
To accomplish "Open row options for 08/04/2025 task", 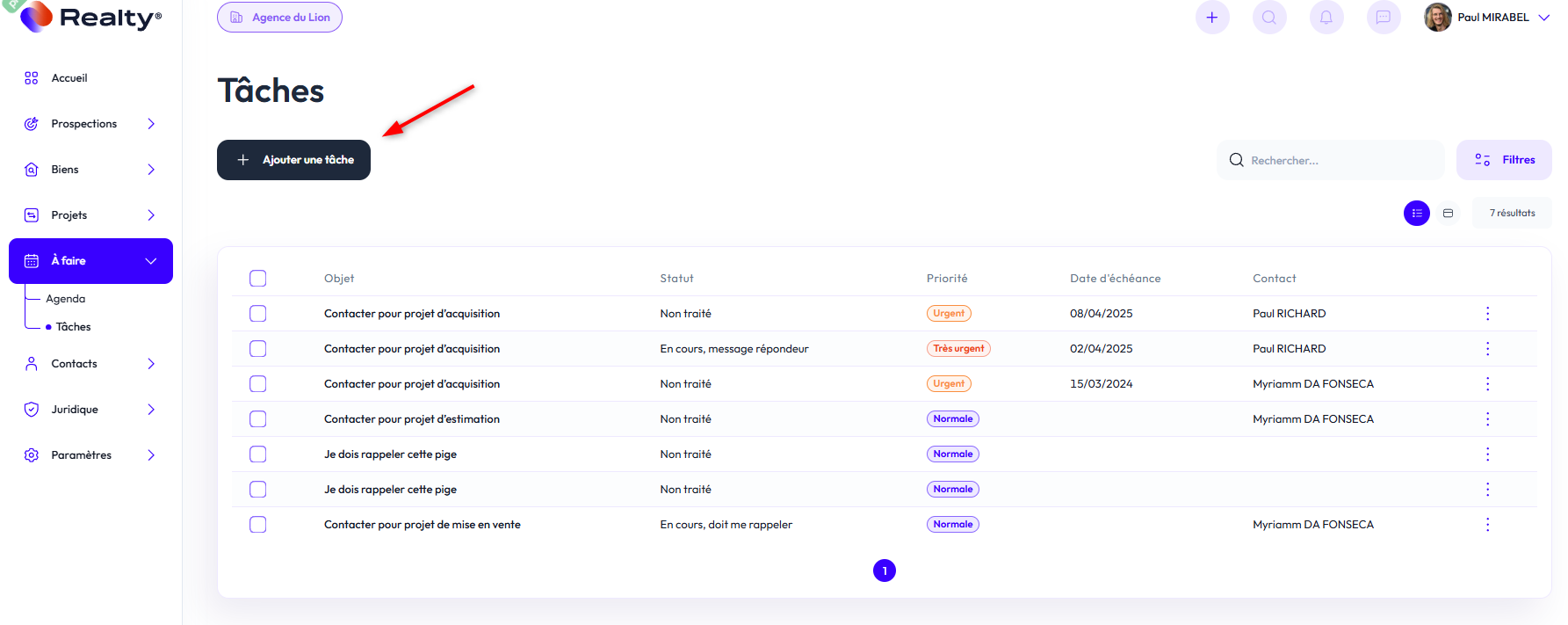I will 1487,314.
